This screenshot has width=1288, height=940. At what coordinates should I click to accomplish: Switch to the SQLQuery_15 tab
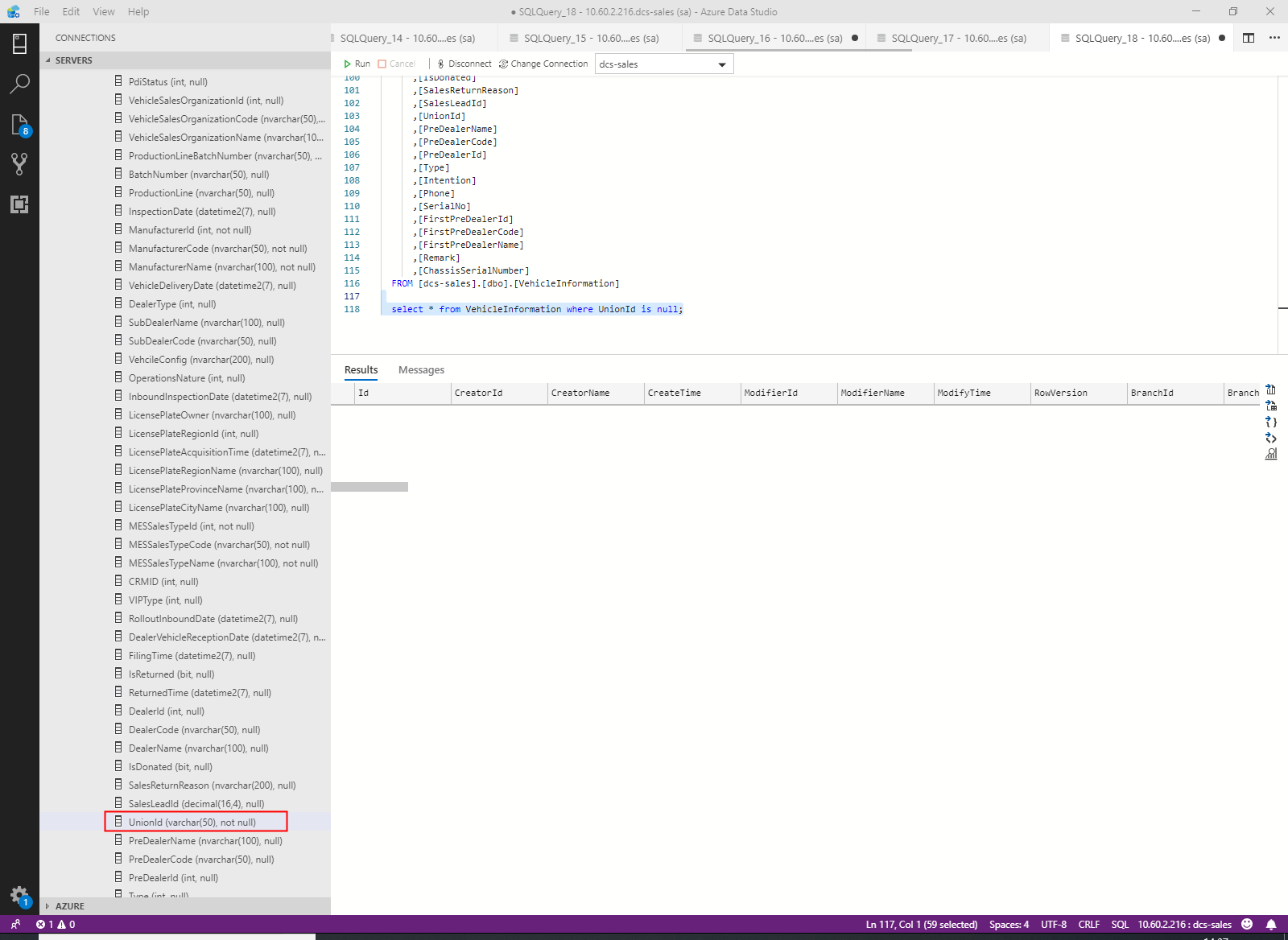click(x=591, y=38)
